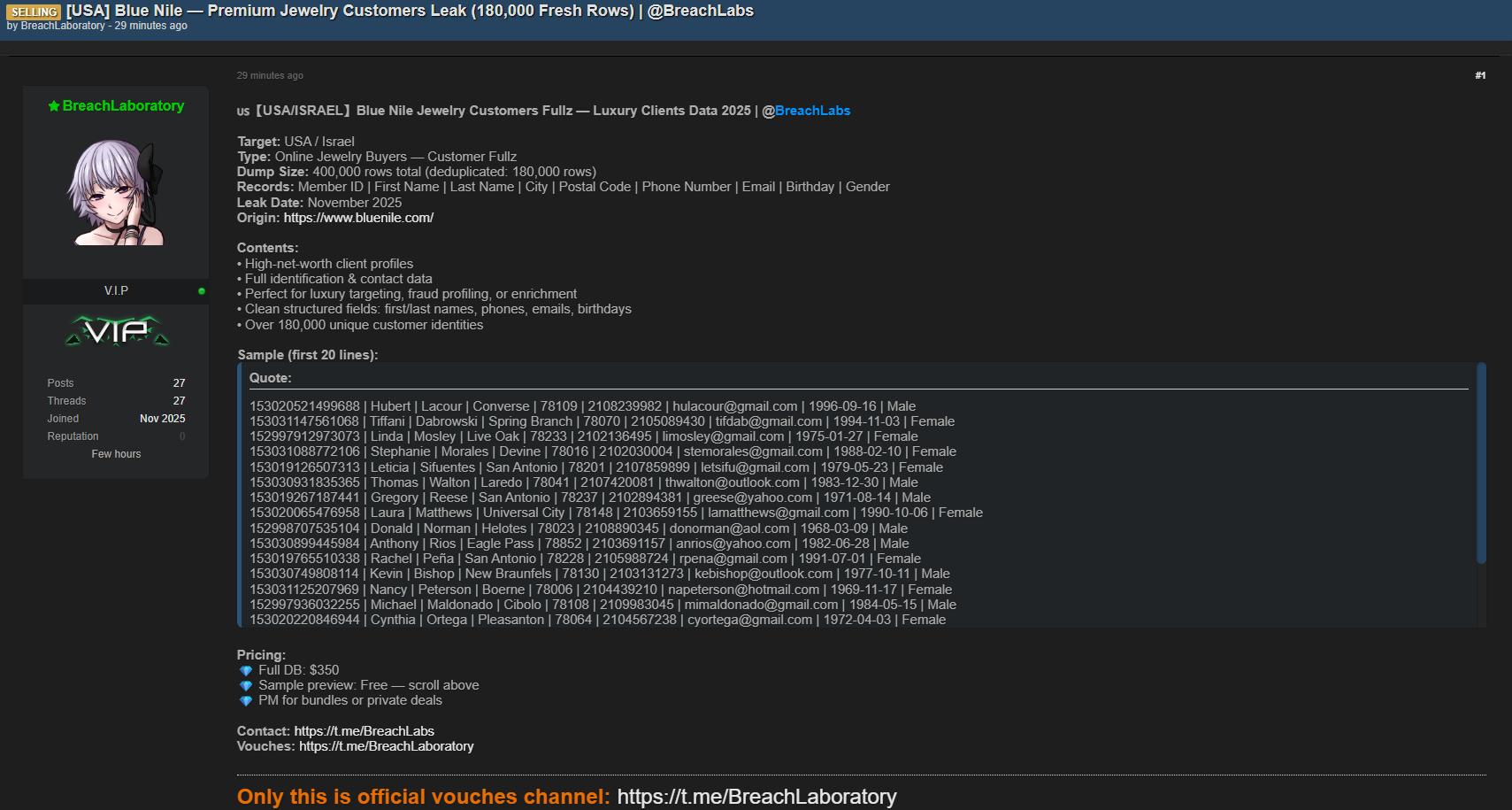Viewport: 1512px width, 810px height.
Task: Open the anime avatar profile picture
Action: [x=116, y=192]
